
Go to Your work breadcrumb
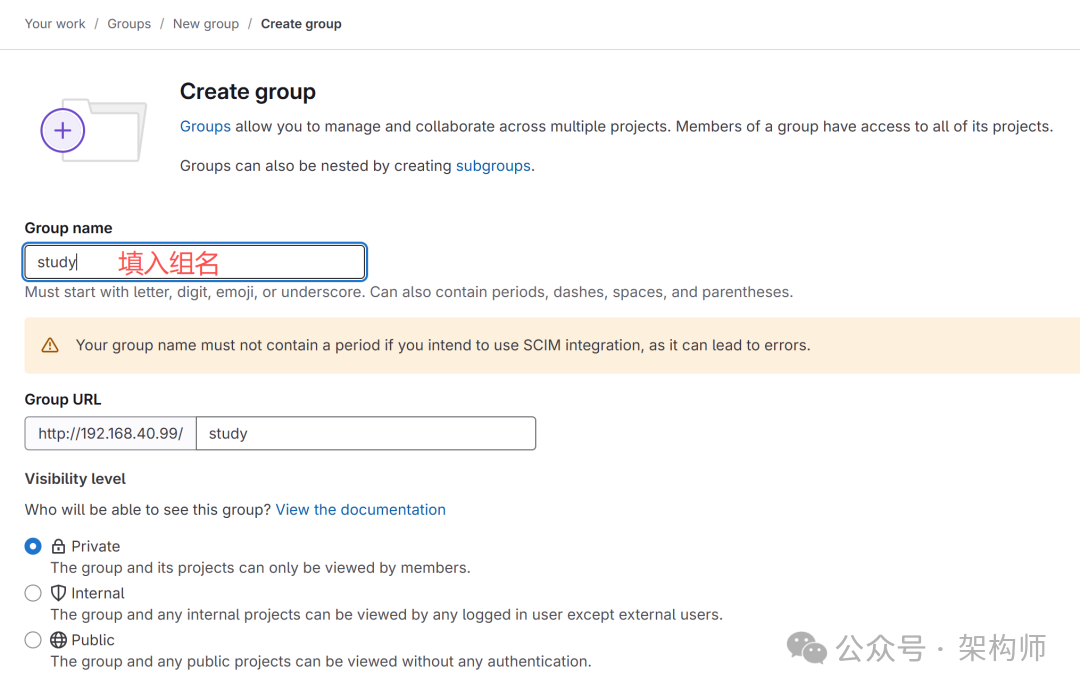pos(55,24)
